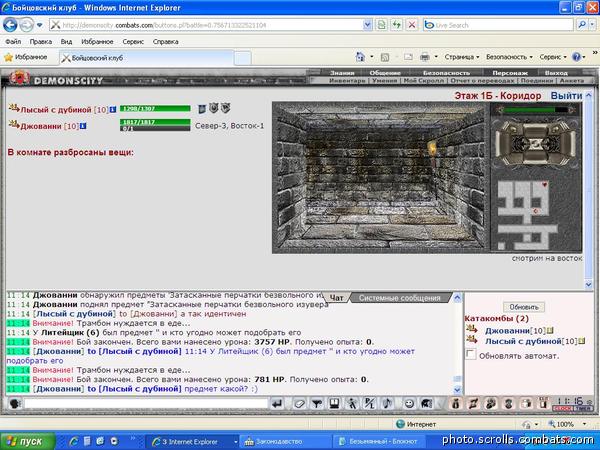600x450 pixels.
Task: Open Отчет о переводах link
Action: coord(482,81)
